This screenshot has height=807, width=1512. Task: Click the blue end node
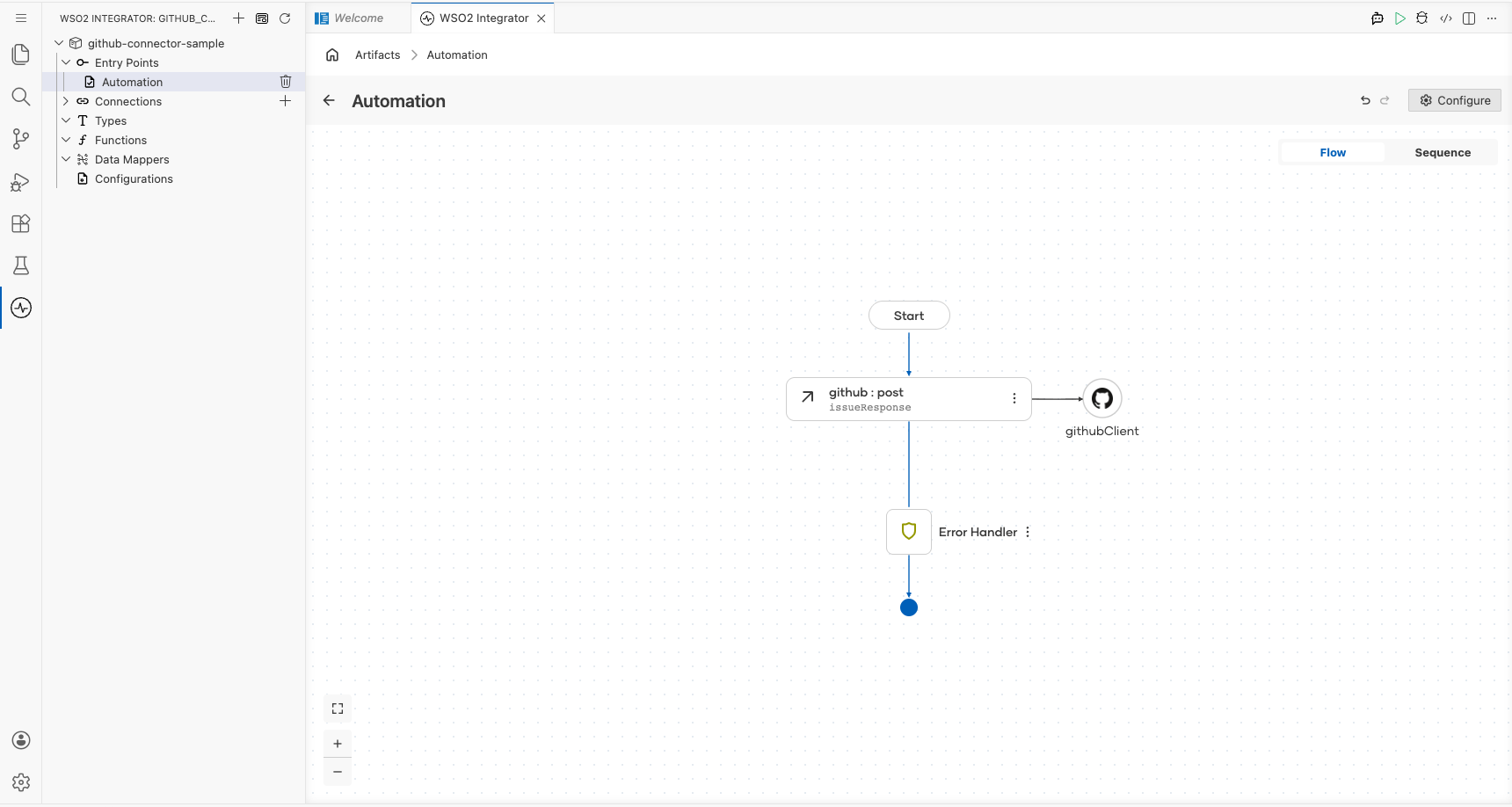909,607
